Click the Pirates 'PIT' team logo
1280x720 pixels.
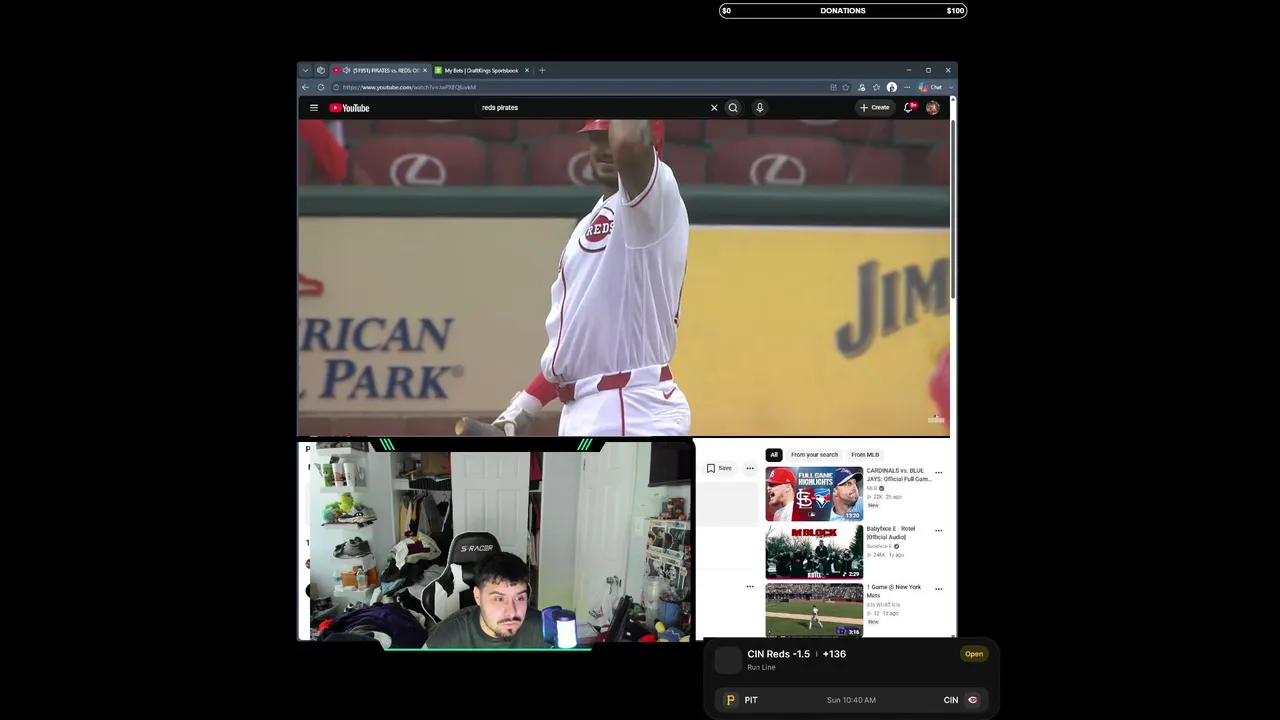[730, 700]
